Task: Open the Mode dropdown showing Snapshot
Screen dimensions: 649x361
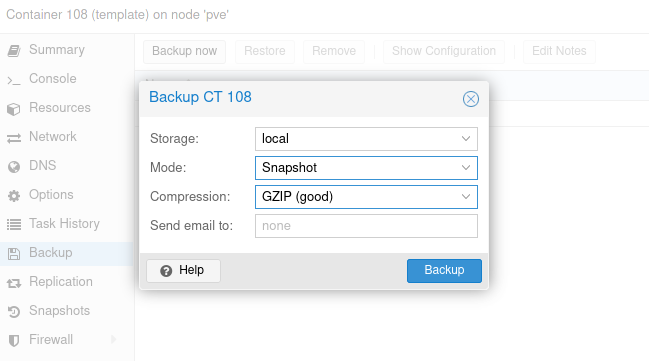Action: 366,168
